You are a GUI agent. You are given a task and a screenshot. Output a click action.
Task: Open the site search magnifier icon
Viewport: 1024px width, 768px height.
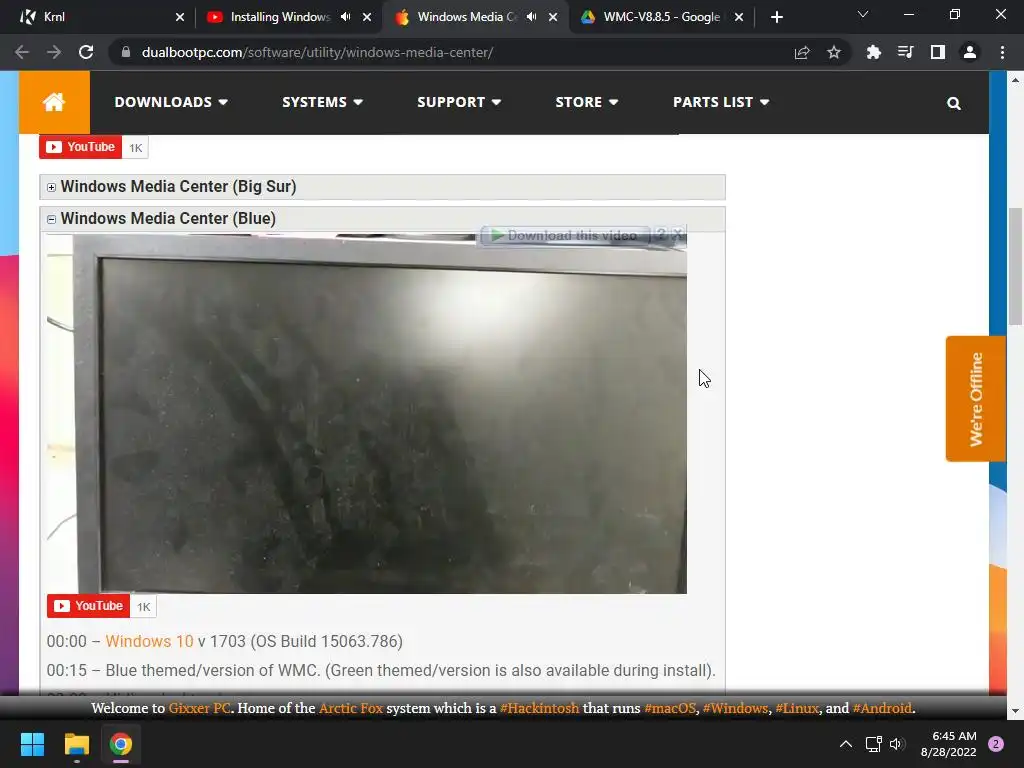(x=953, y=103)
